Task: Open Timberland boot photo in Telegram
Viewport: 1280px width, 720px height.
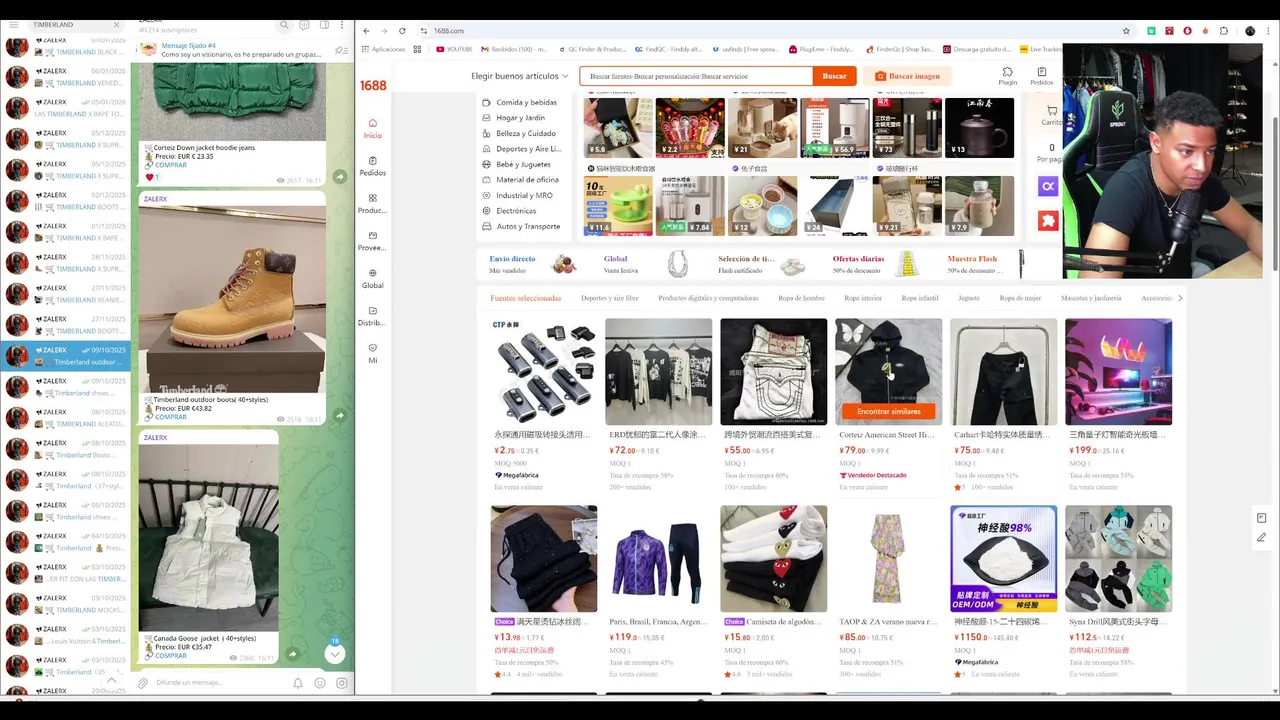Action: [x=231, y=300]
